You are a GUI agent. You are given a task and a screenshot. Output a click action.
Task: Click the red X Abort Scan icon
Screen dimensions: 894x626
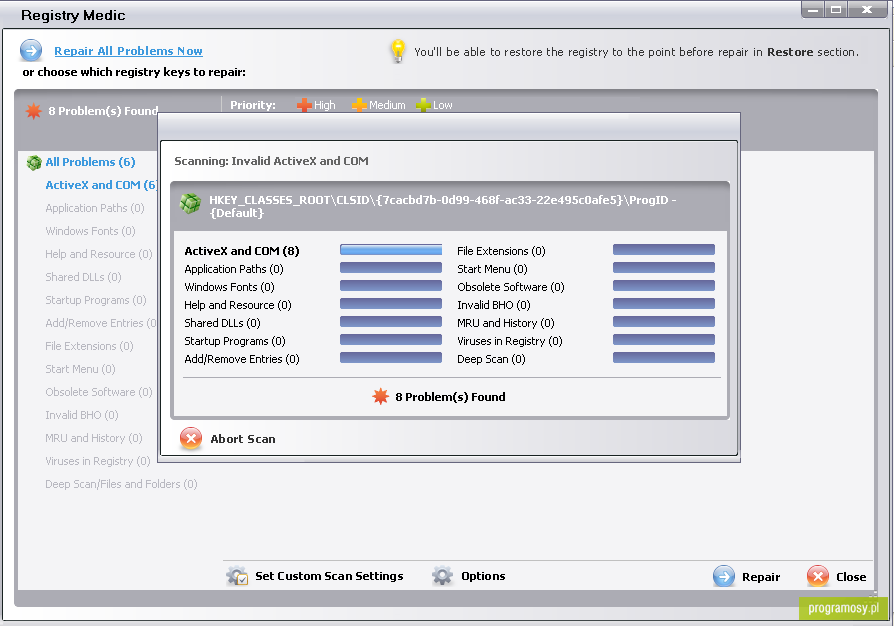click(x=191, y=438)
